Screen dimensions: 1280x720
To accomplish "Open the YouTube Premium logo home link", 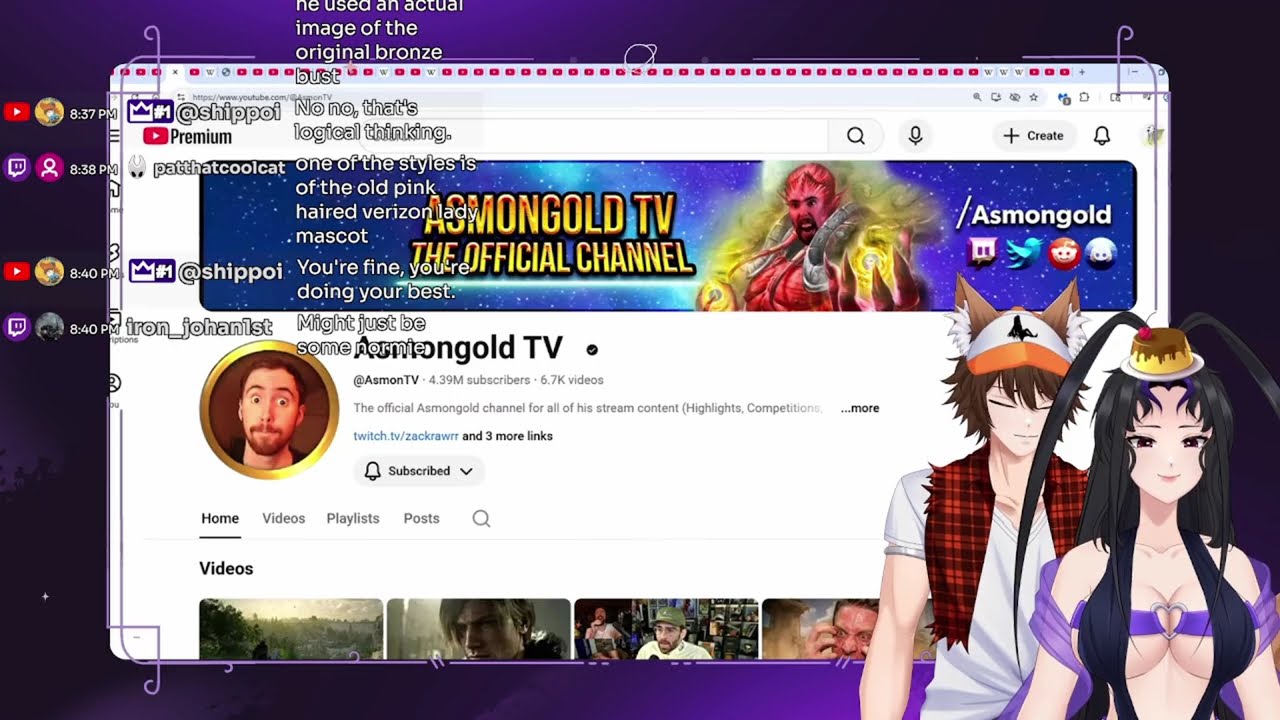I will [x=187, y=136].
